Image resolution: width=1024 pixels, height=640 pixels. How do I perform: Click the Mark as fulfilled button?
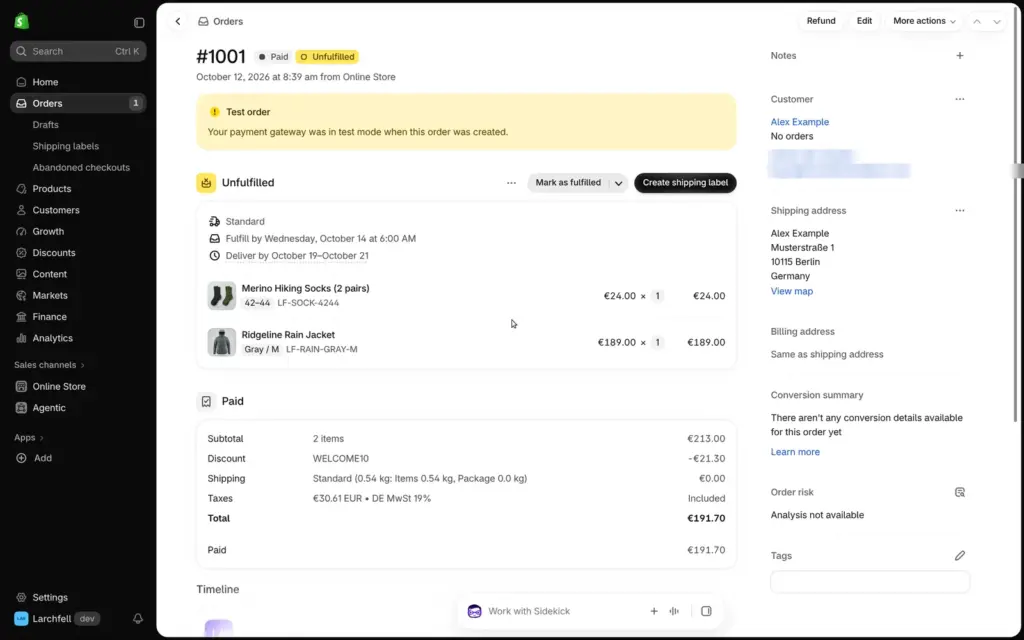point(568,183)
